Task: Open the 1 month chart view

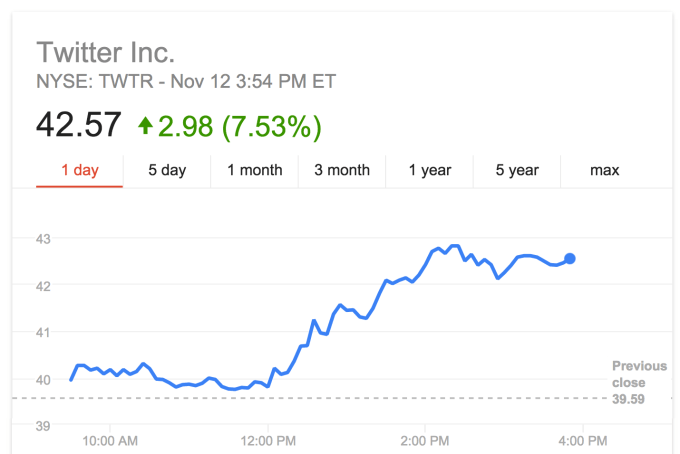Action: point(255,170)
